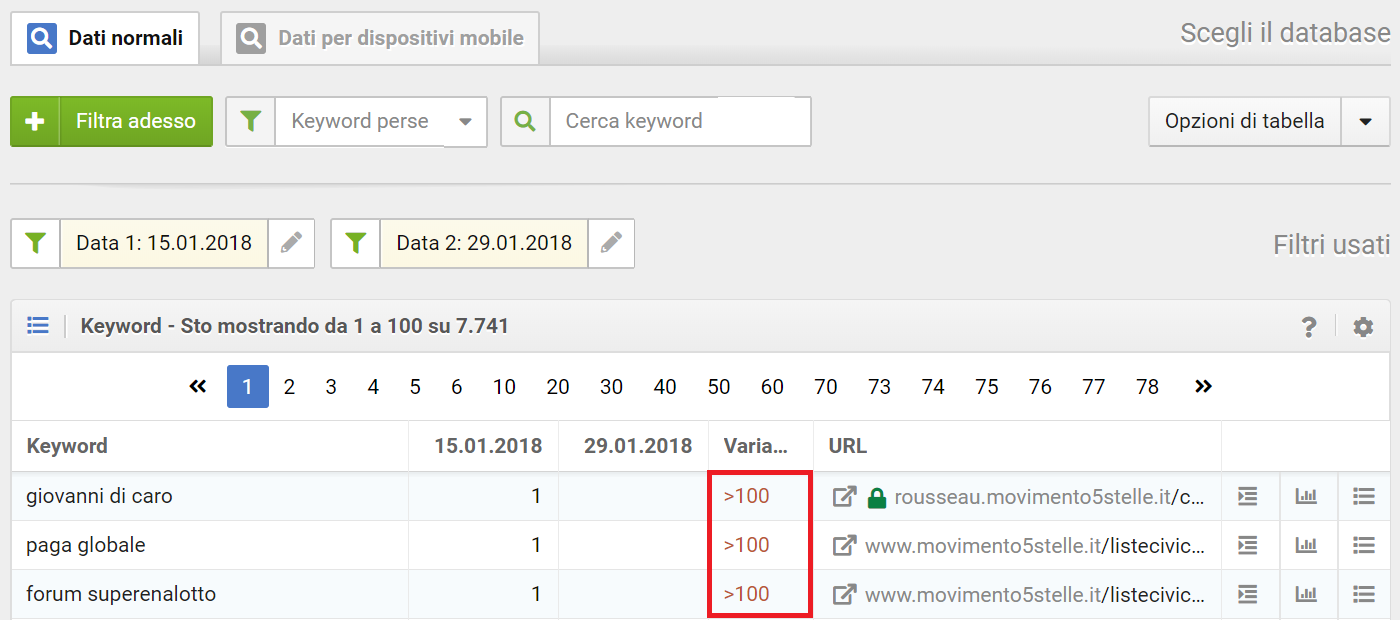Open table help question mark
Image resolution: width=1400 pixels, height=620 pixels.
pos(1308,327)
